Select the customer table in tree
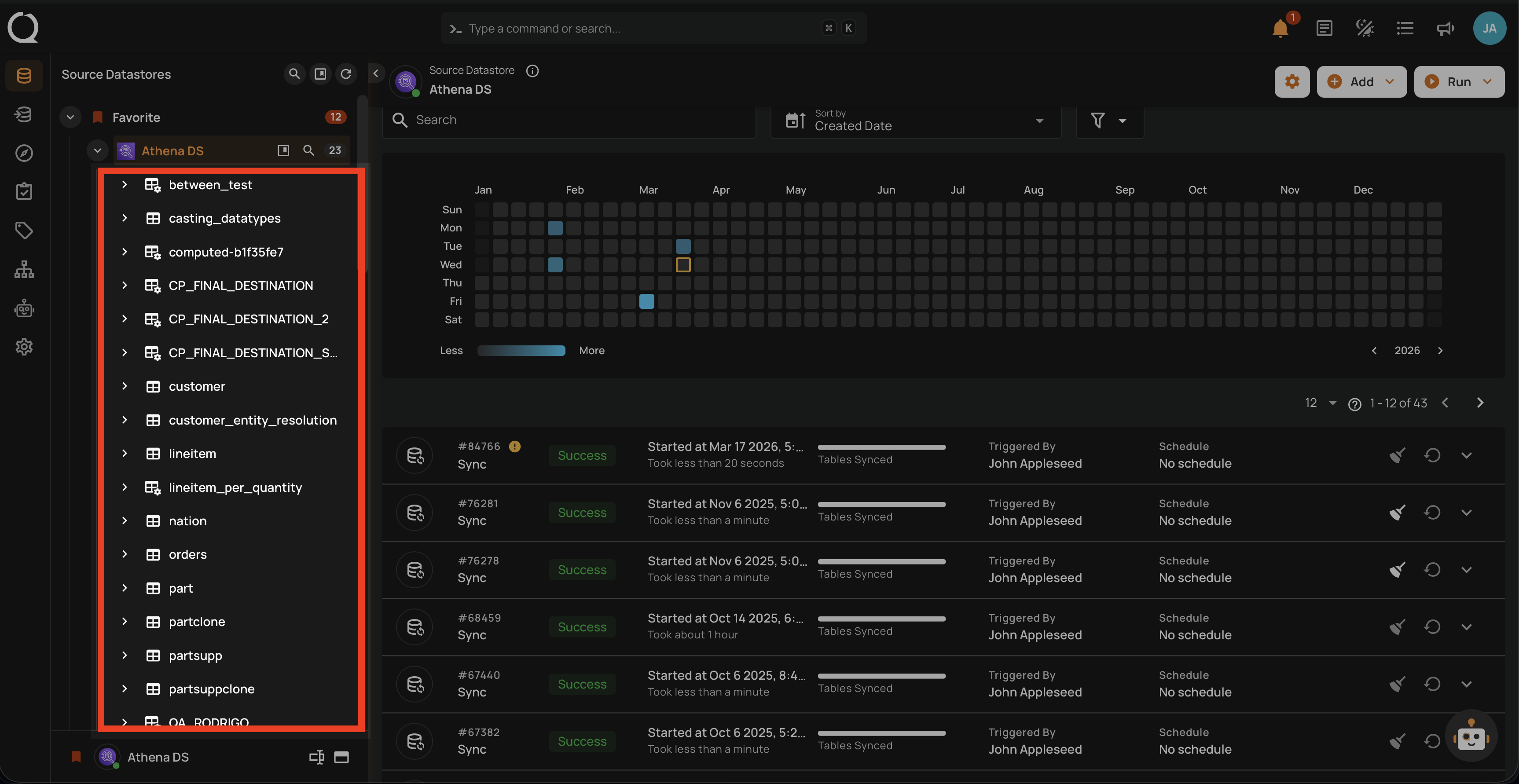1519x784 pixels. tap(197, 386)
